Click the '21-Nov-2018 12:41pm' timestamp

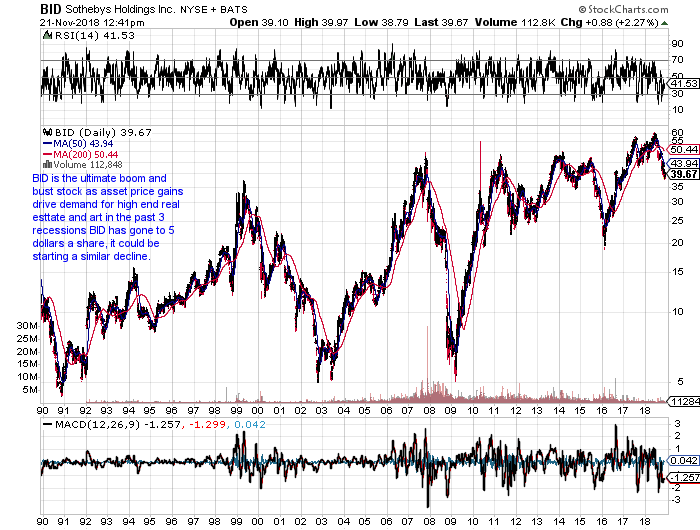[x=92, y=23]
